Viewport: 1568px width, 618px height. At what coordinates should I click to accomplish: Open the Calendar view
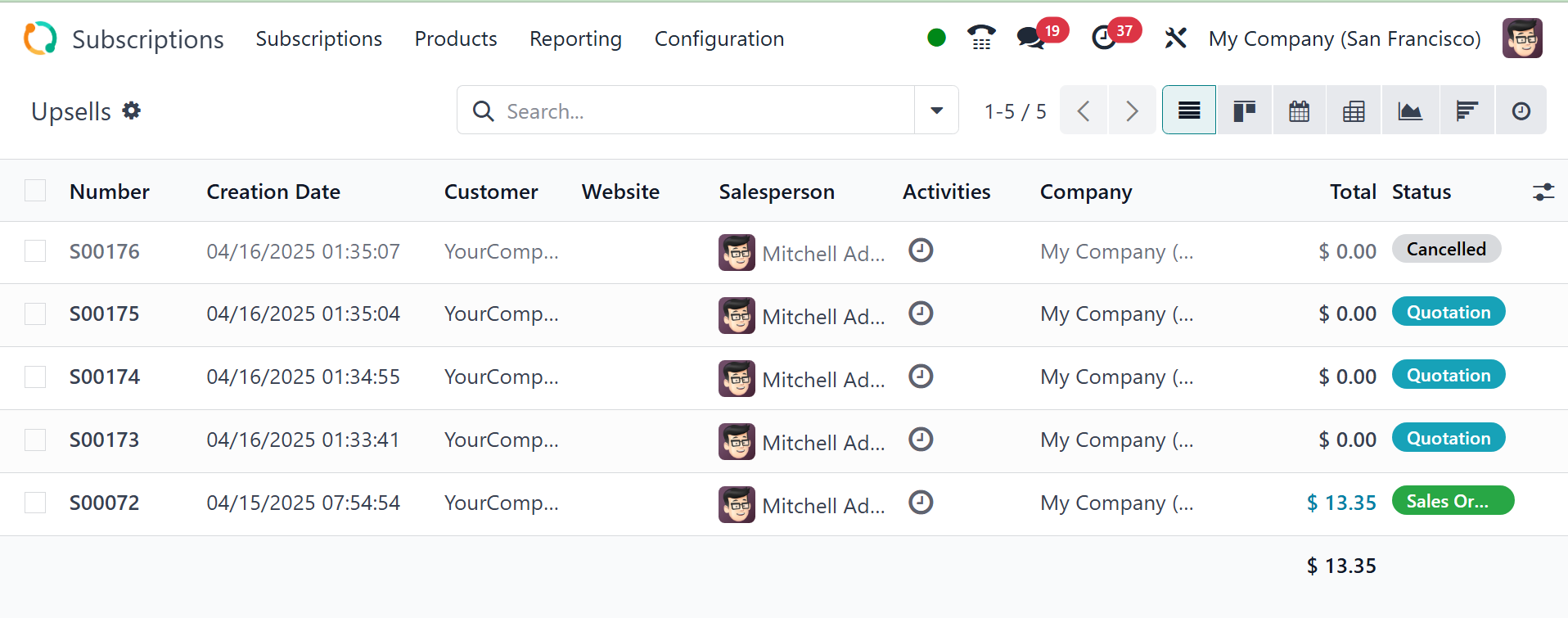(x=1299, y=111)
